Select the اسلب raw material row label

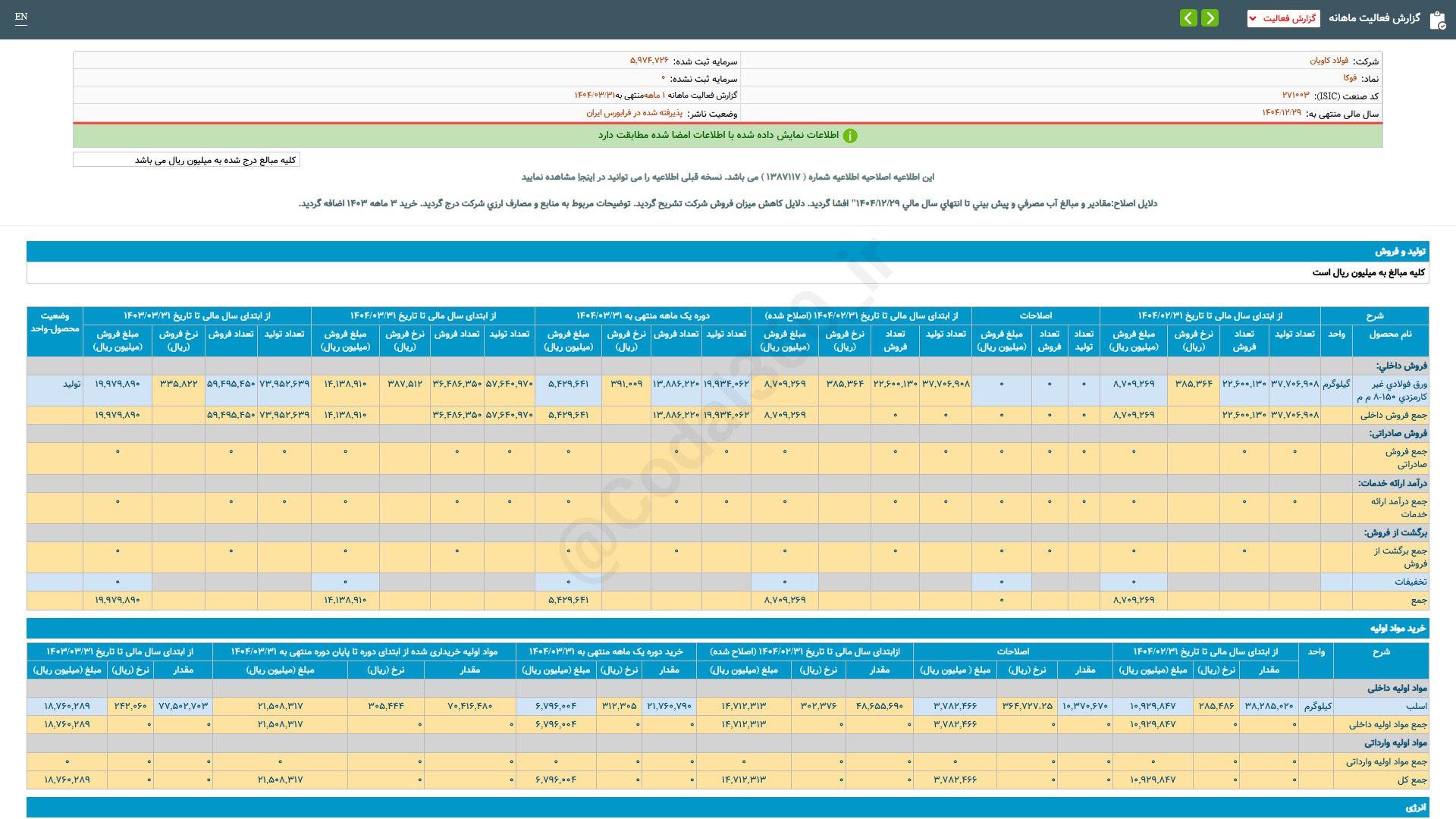point(1416,706)
